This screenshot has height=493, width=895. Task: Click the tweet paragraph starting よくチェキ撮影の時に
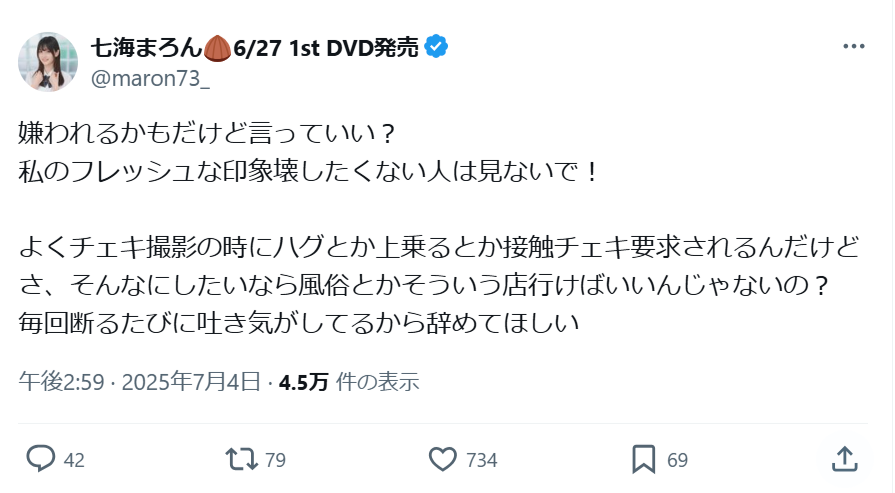pyautogui.click(x=439, y=285)
